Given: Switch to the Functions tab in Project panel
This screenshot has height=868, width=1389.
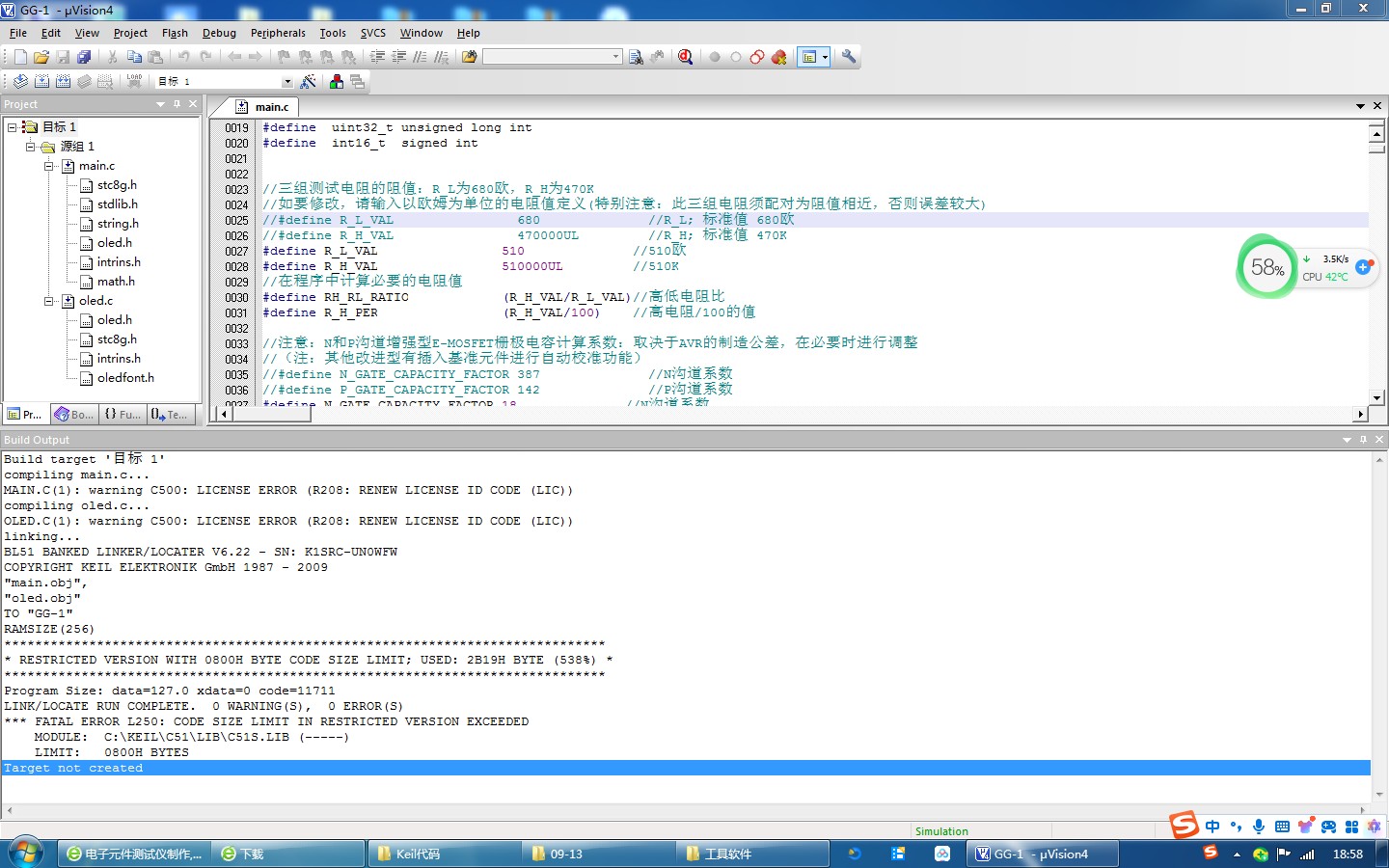Looking at the screenshot, I should [x=123, y=415].
